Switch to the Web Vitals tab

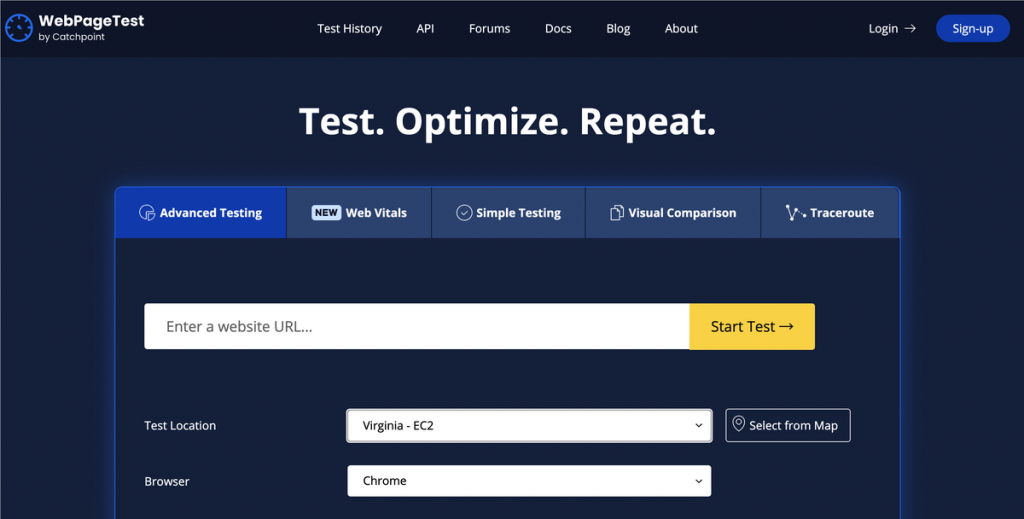pos(359,213)
